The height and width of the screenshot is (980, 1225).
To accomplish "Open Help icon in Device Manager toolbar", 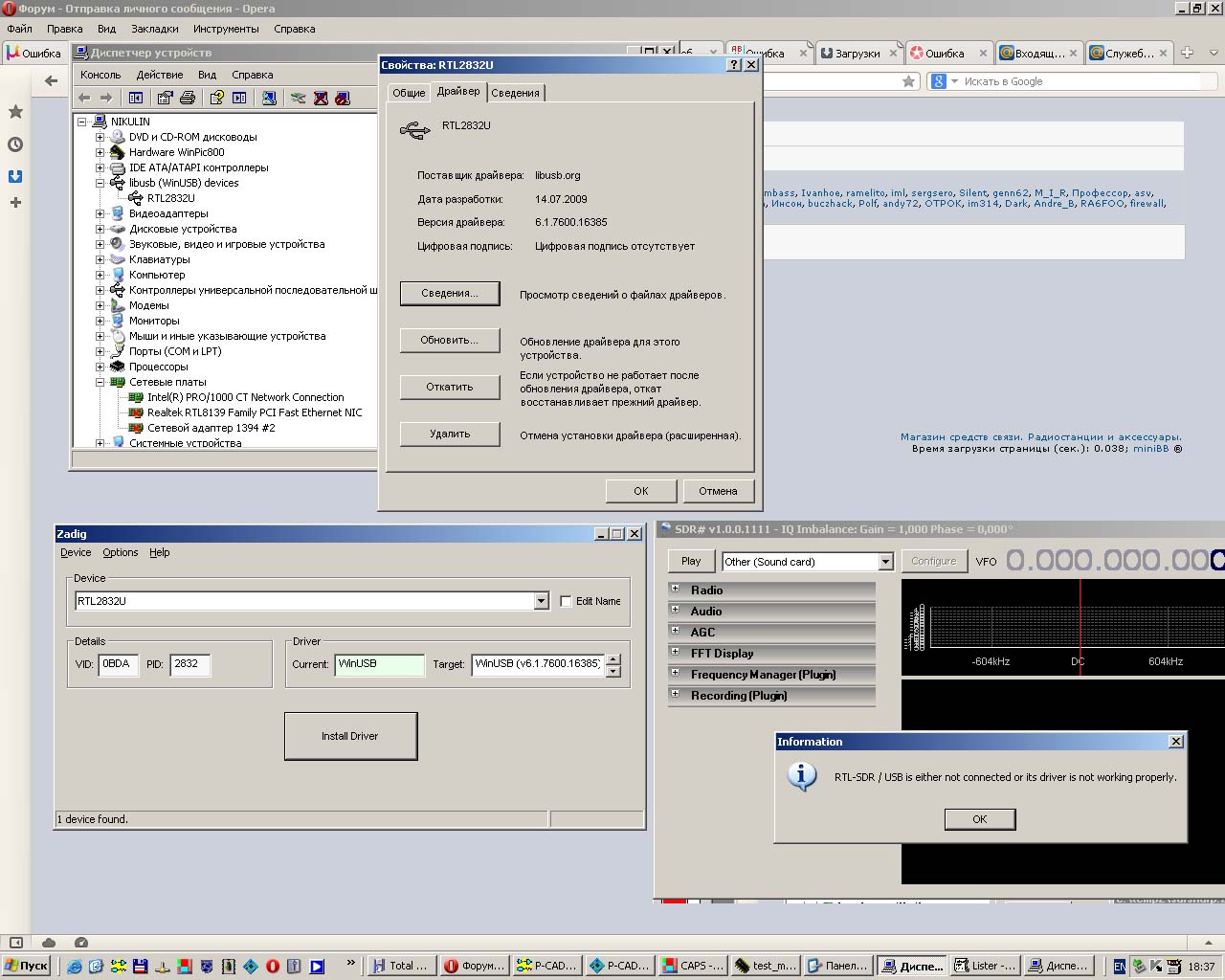I will [217, 98].
